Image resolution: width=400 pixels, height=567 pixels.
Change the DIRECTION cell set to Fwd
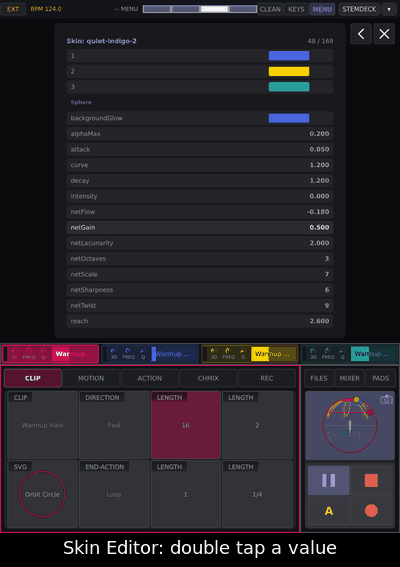pos(114,425)
